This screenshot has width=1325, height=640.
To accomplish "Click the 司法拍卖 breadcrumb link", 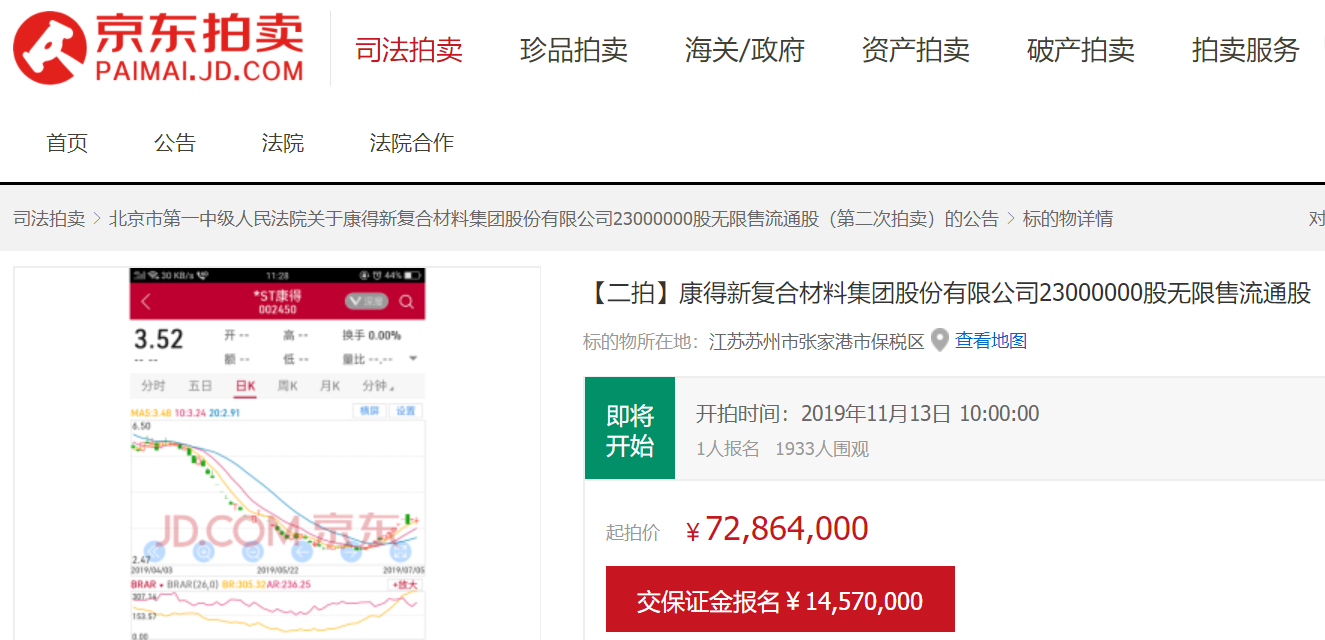I will 49,218.
